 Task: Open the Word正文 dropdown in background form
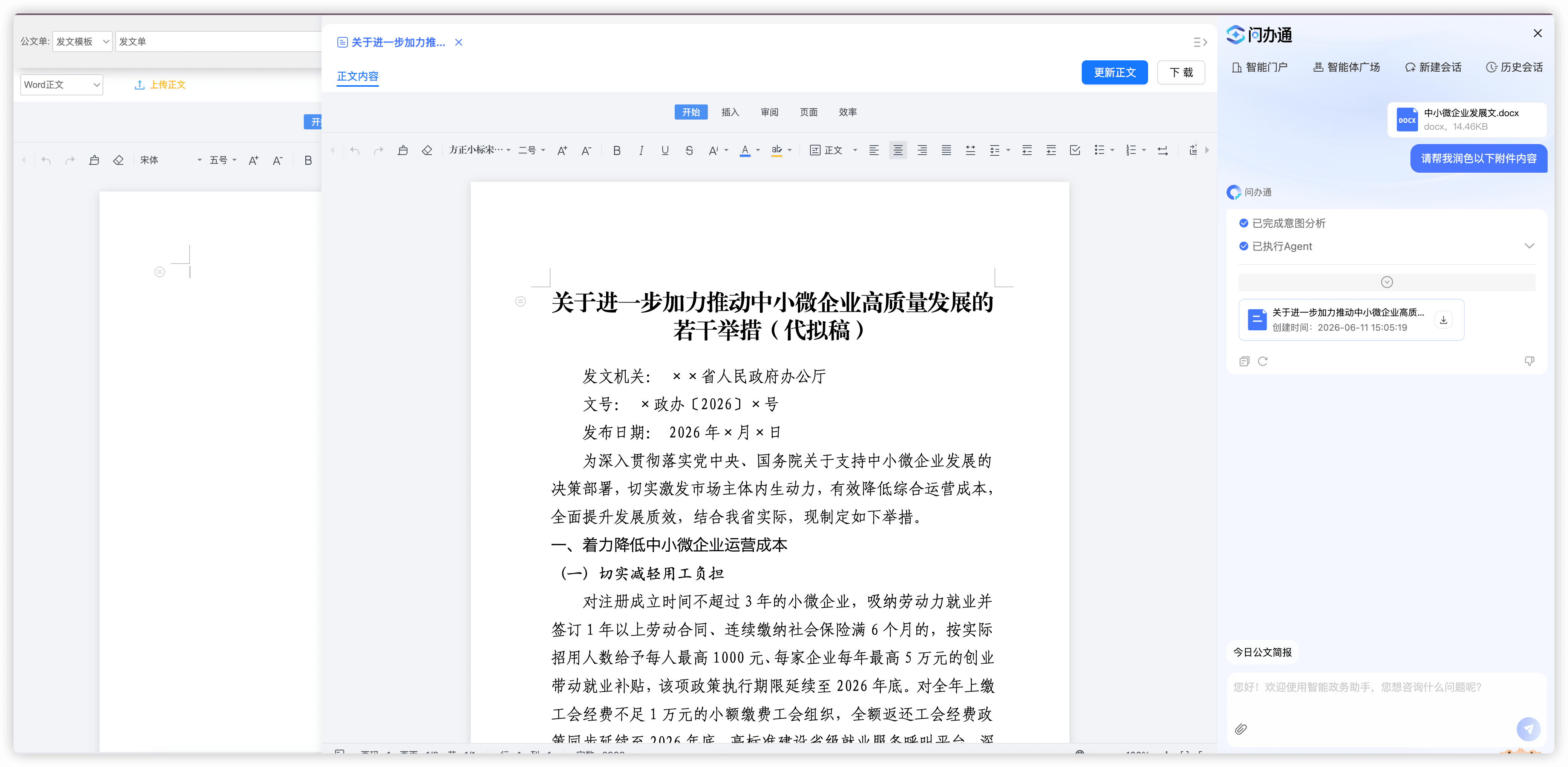[x=61, y=84]
